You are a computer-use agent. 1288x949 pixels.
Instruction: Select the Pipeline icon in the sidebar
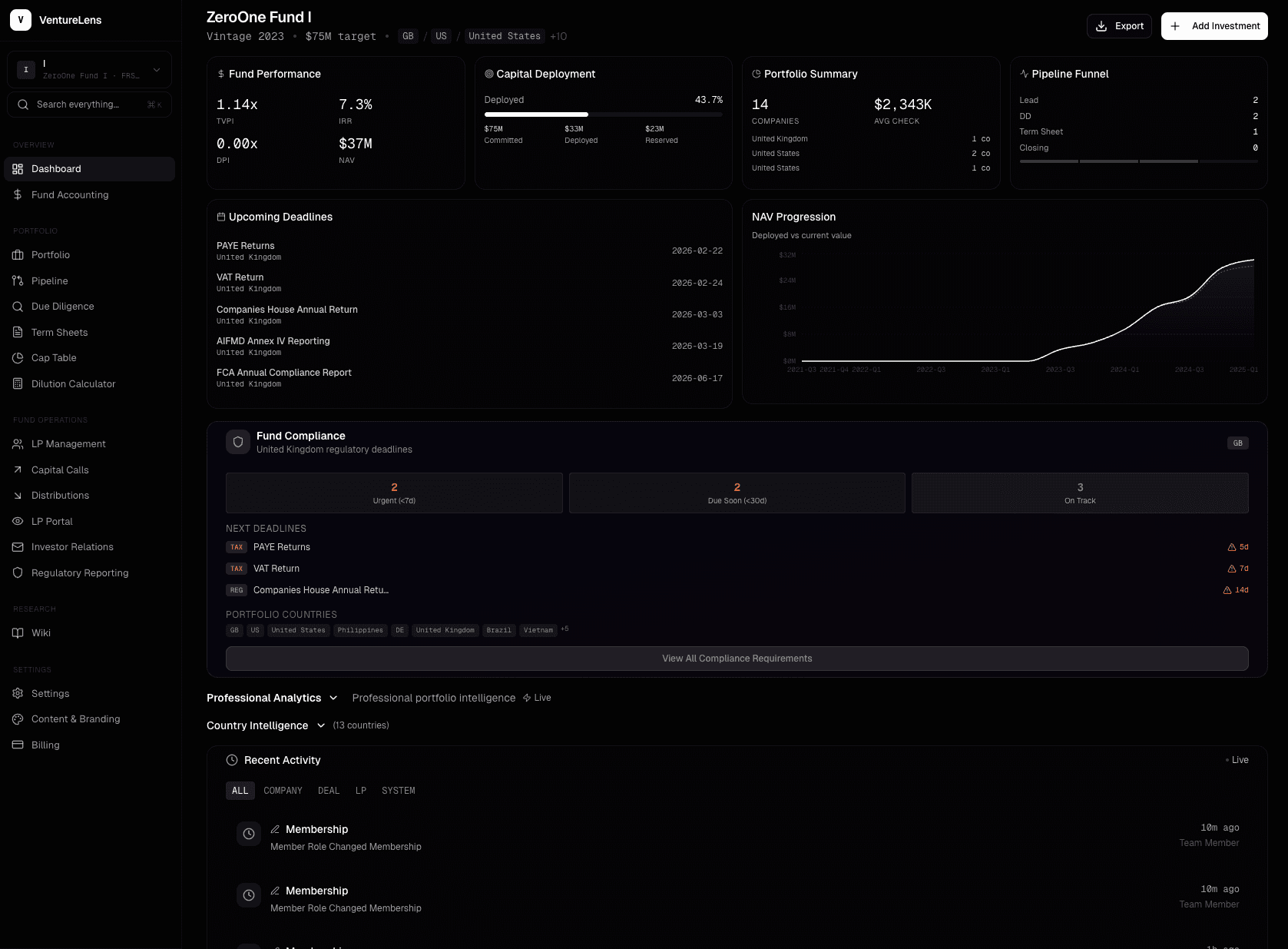(x=18, y=280)
